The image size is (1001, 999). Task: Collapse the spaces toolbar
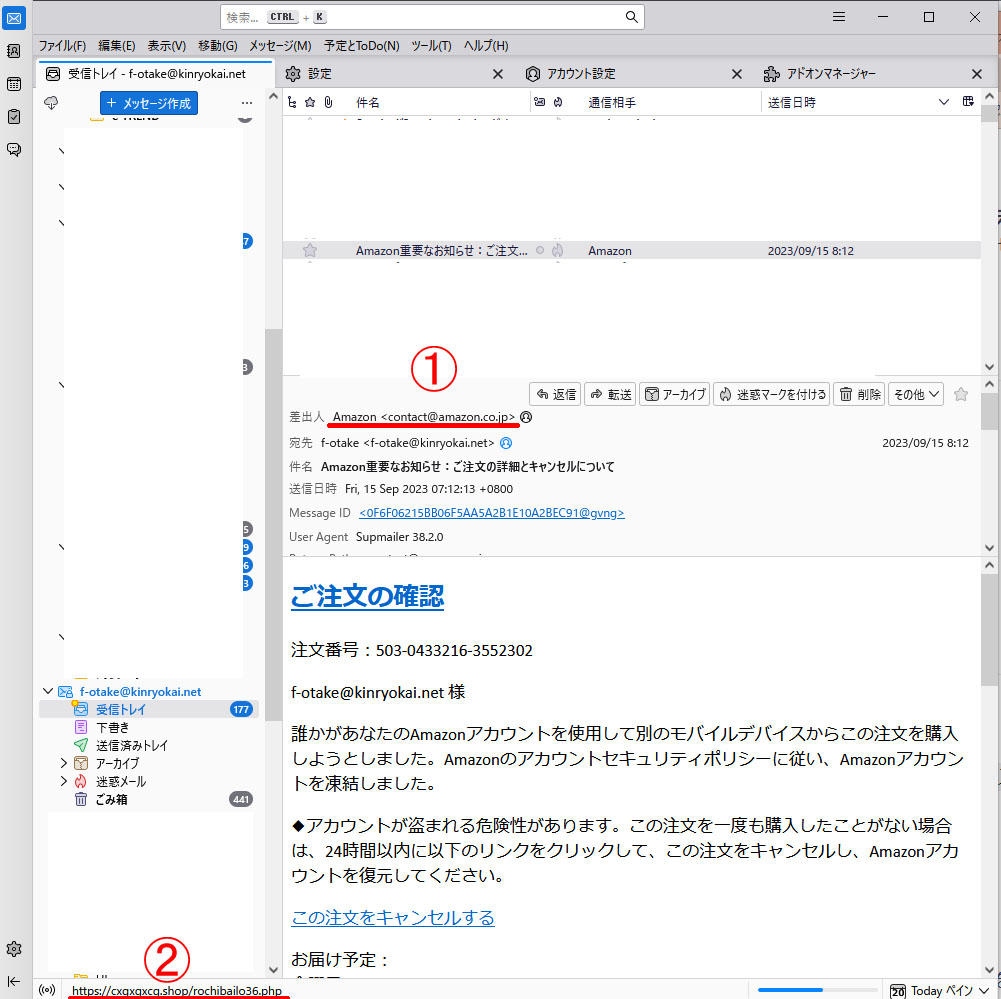[13, 981]
